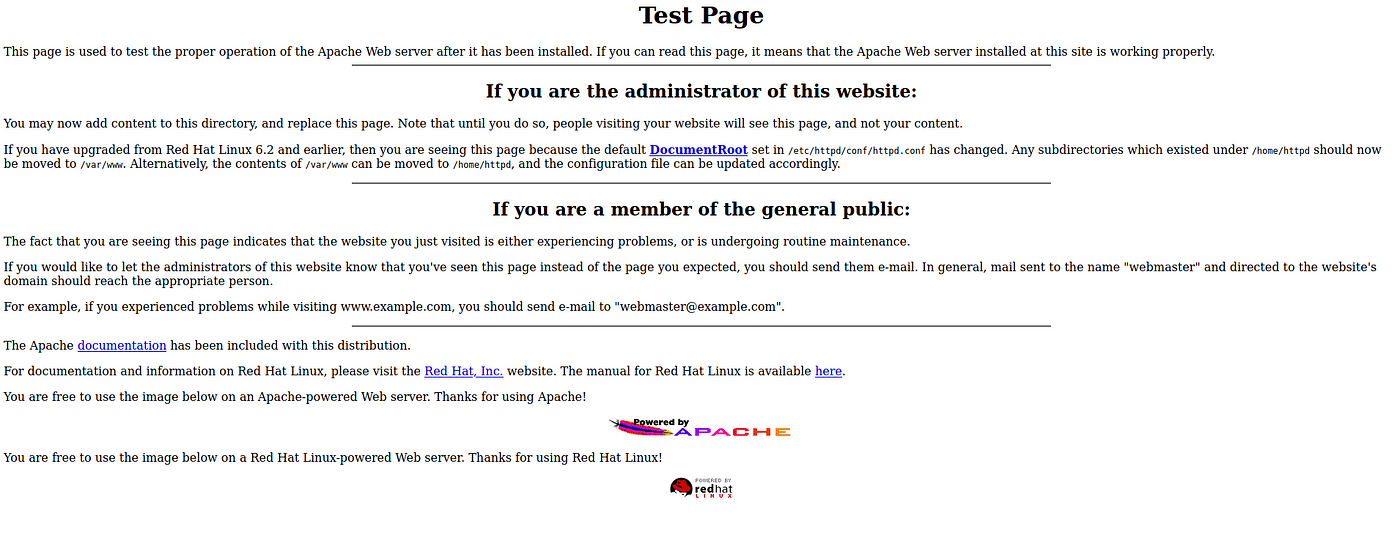The height and width of the screenshot is (549, 1400).
Task: Click 'The fact that you are seeing this page' sentence
Action: tap(457, 242)
